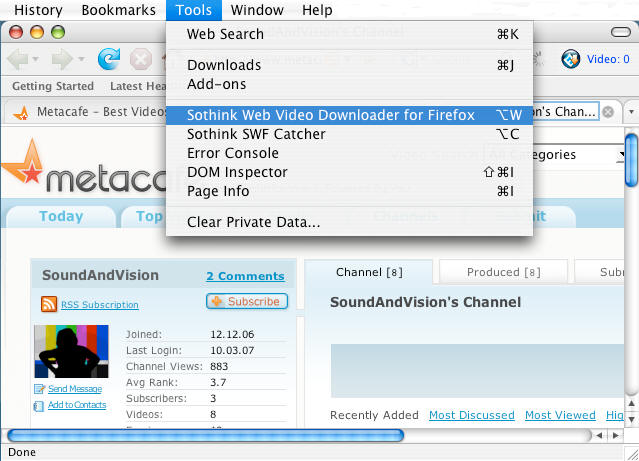The image size is (639, 461).
Task: Click the toolbar pill button in title bar
Action: point(621,32)
